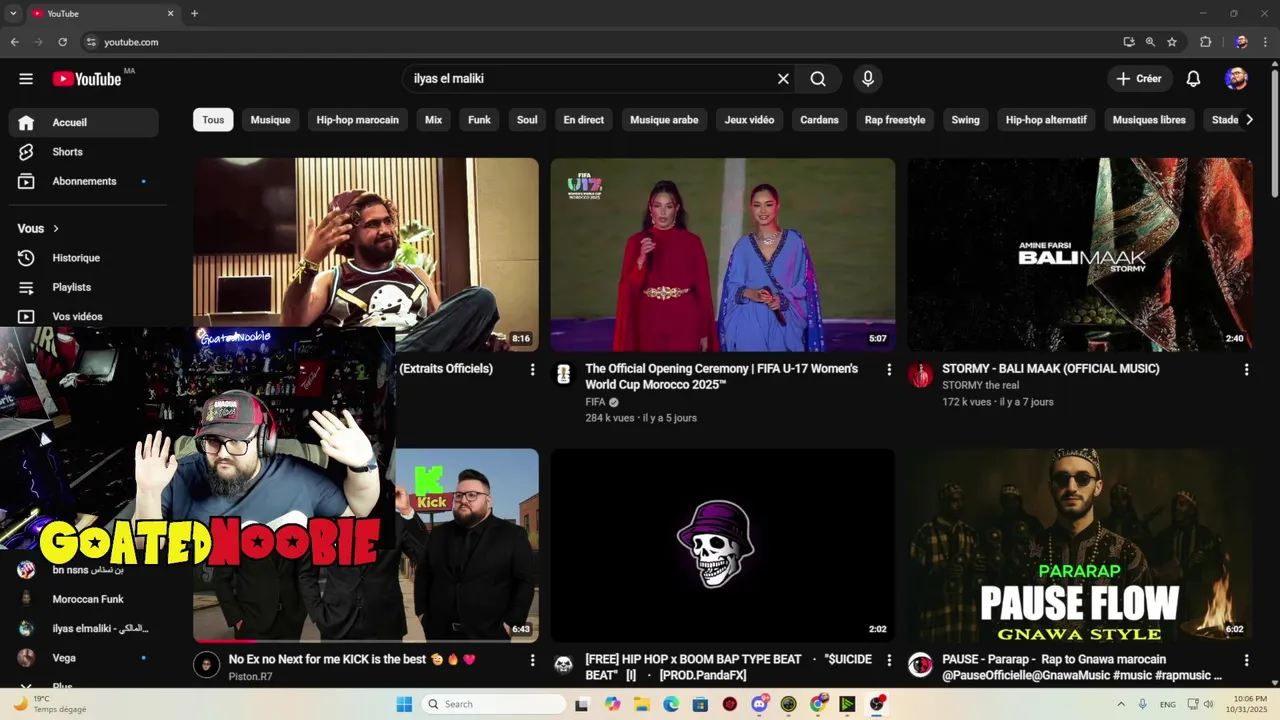Image resolution: width=1280 pixels, height=720 pixels.
Task: Go back with the browser back arrow
Action: (x=14, y=42)
